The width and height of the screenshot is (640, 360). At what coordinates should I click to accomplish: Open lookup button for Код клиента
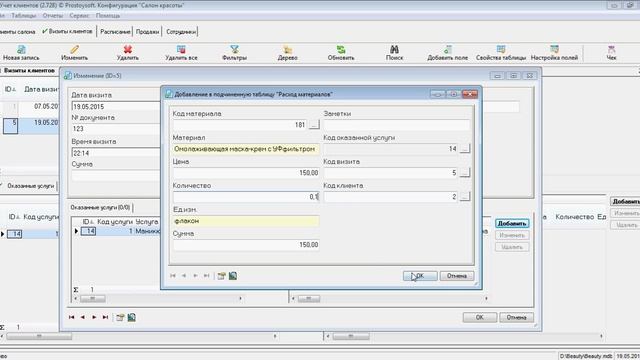point(464,197)
